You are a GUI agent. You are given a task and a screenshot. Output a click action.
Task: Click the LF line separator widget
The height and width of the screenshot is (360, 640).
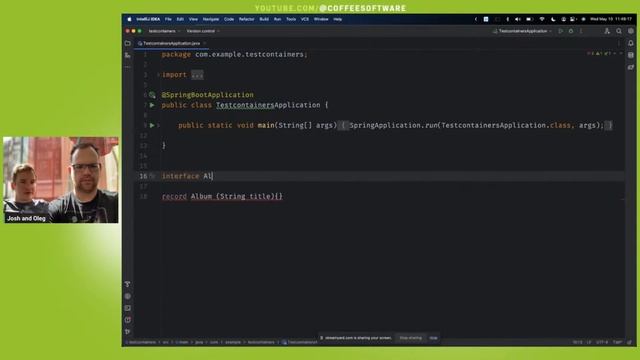(589, 342)
